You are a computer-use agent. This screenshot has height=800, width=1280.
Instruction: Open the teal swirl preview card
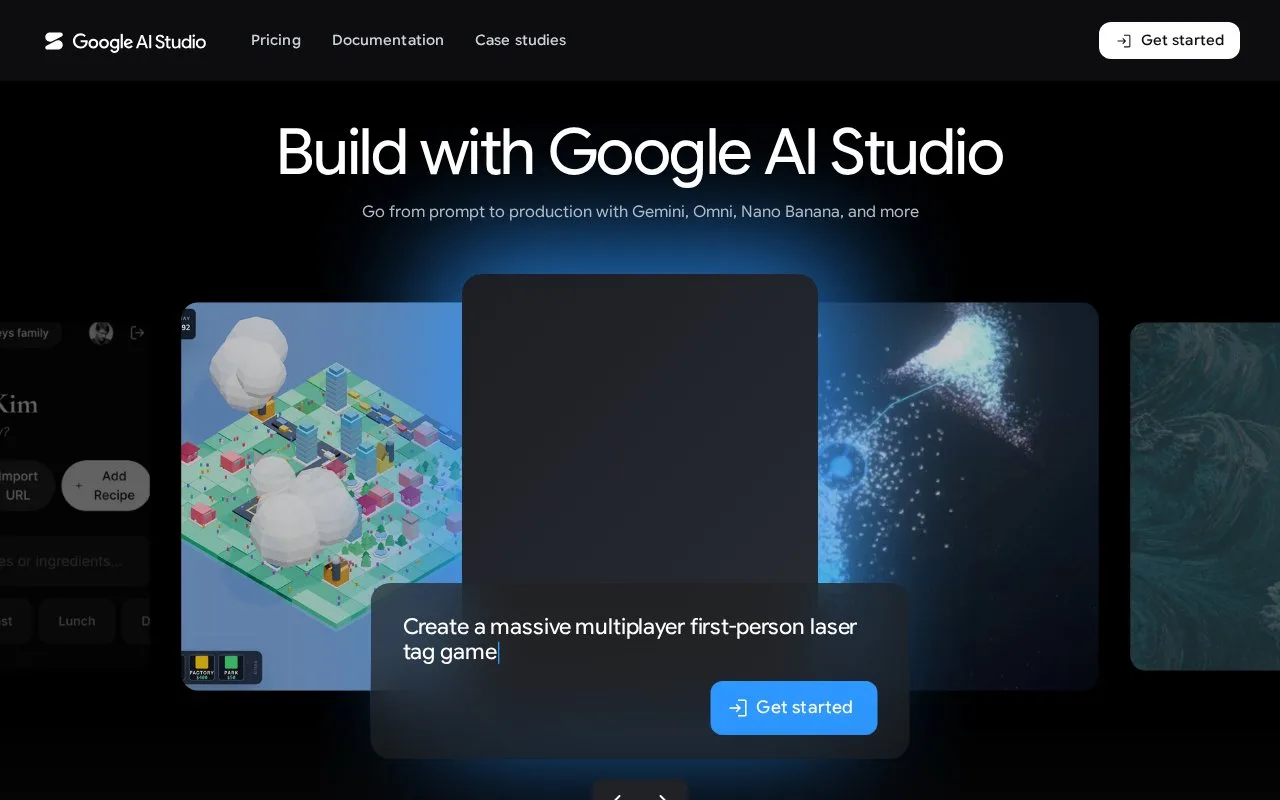[1205, 496]
